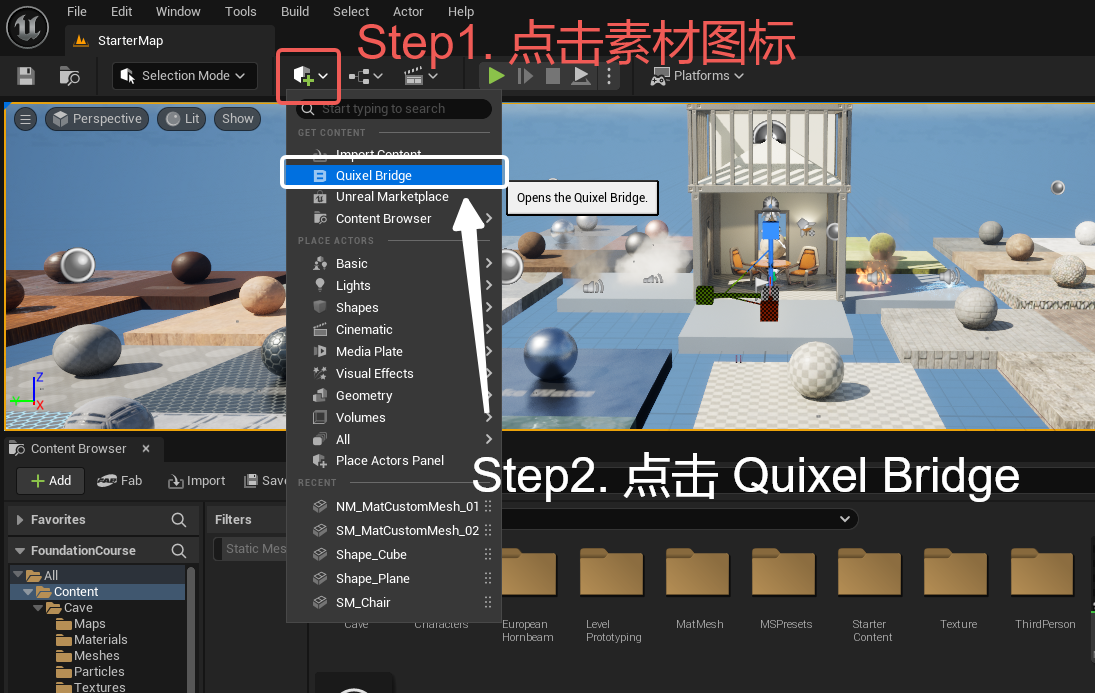Open the Select menu
This screenshot has width=1095, height=693.
pos(351,12)
